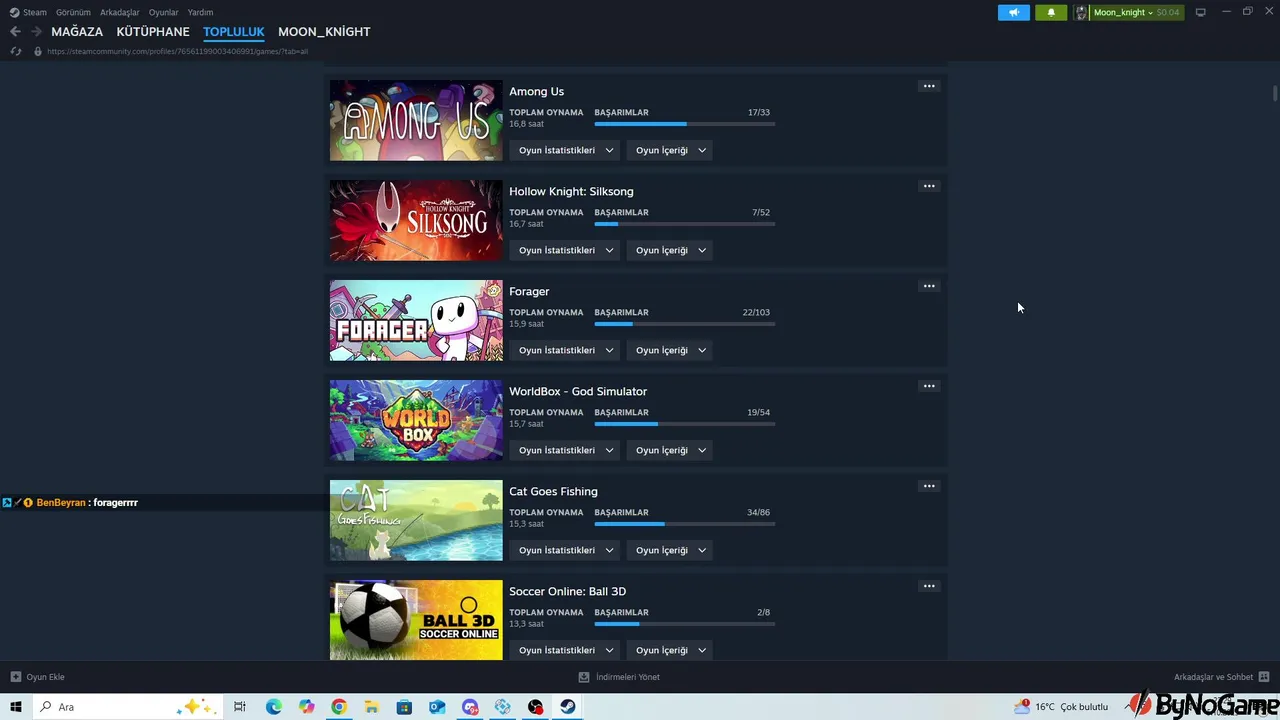
Task: Expand Oyun İstatistikleri for Among Us
Action: [565, 150]
